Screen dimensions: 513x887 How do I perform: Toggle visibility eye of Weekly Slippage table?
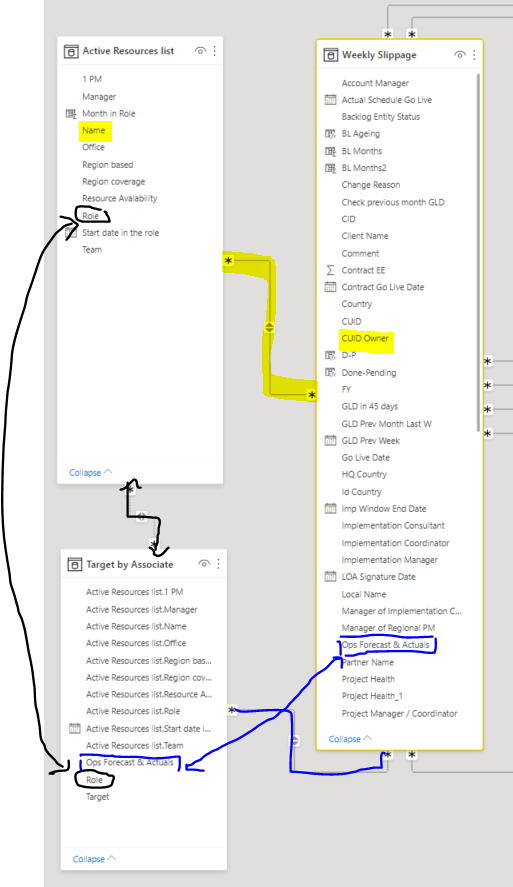(x=460, y=55)
